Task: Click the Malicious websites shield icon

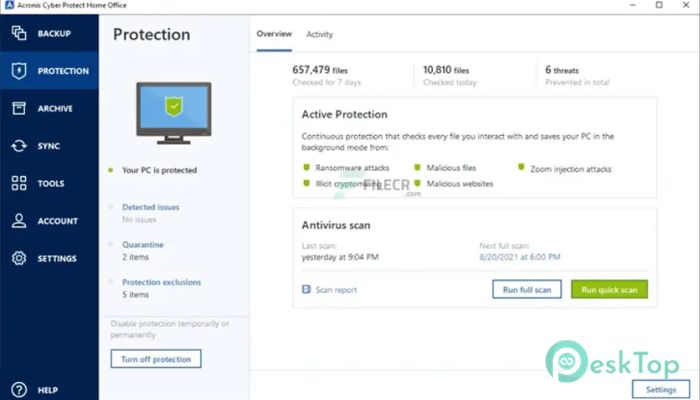Action: [417, 183]
